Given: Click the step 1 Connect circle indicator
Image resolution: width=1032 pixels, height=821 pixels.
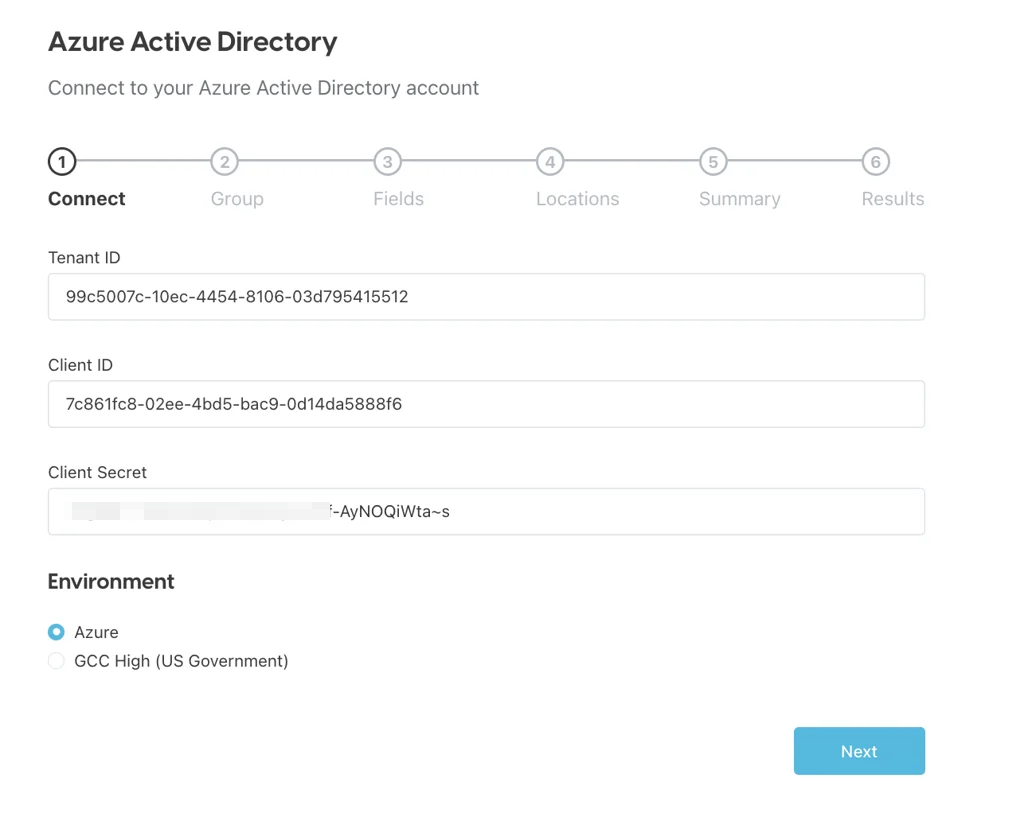Looking at the screenshot, I should (x=61, y=161).
